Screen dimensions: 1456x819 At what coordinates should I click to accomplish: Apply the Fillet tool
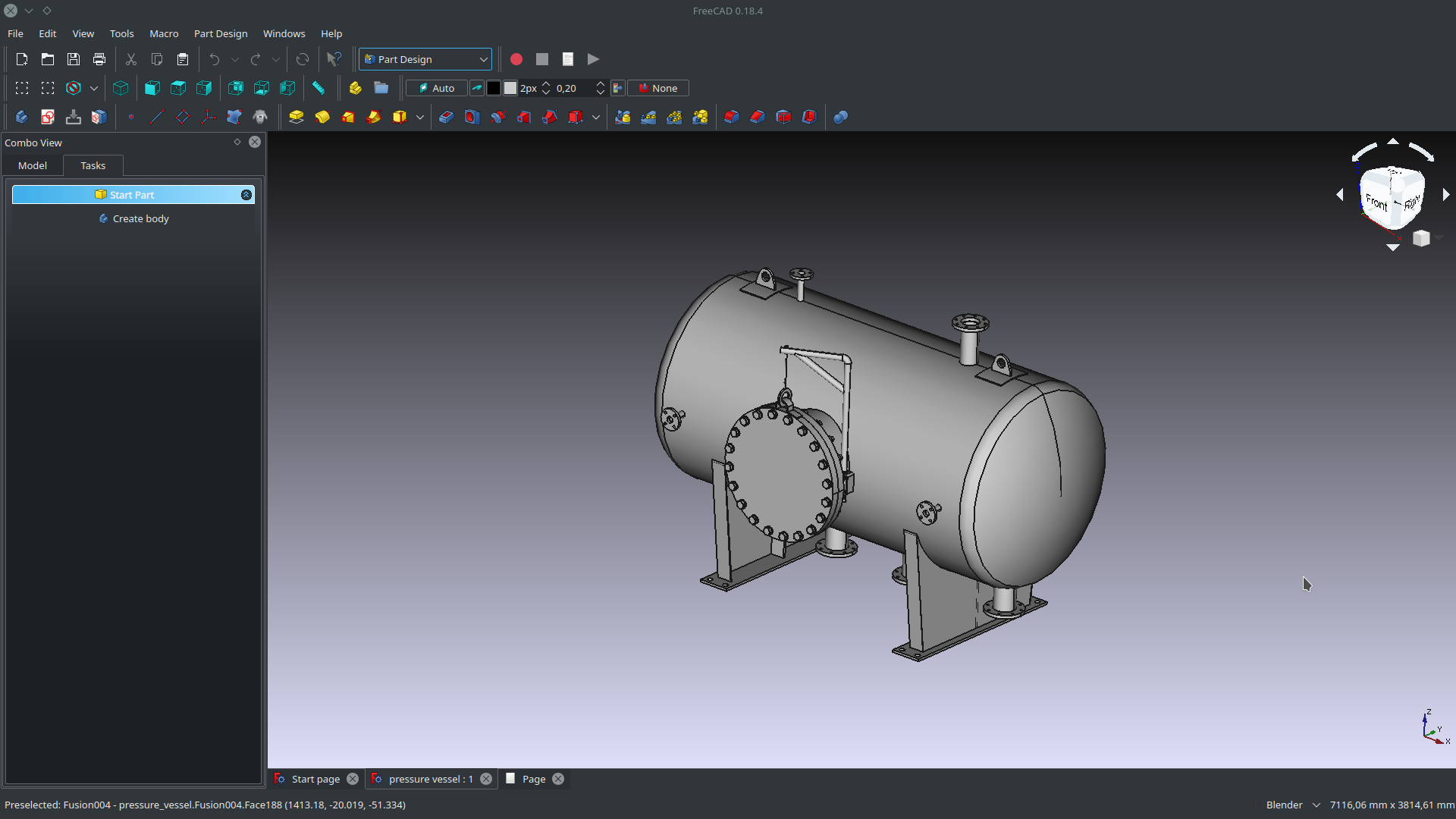(732, 117)
